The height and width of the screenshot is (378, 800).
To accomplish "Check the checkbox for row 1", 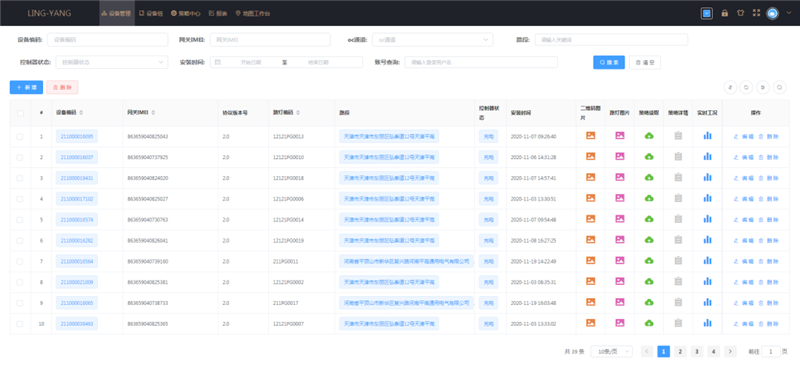I will coord(20,137).
